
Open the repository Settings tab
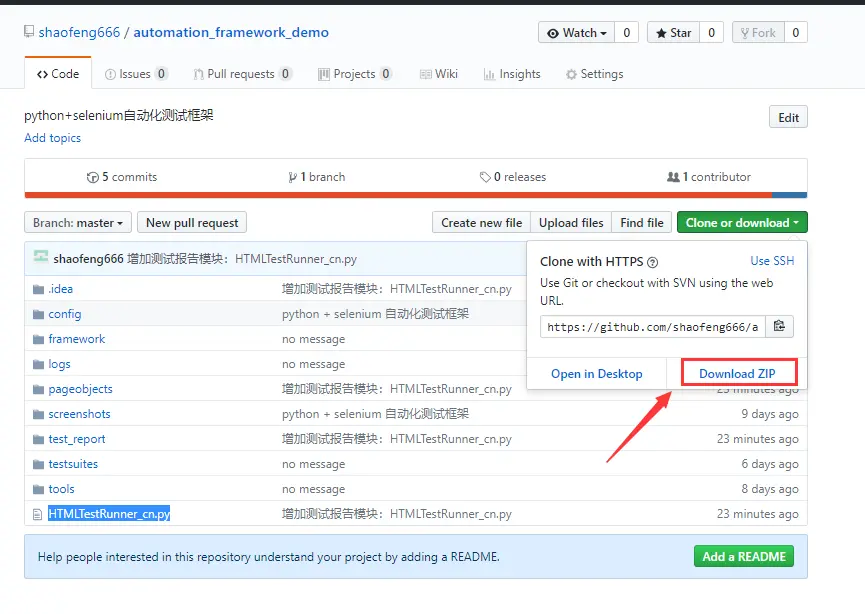click(594, 74)
